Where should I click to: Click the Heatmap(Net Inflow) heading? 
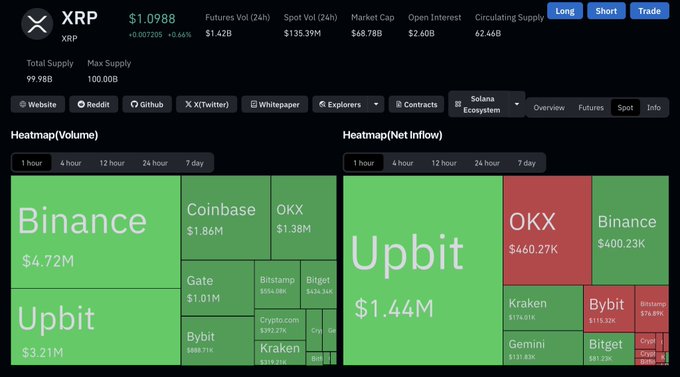(392, 135)
